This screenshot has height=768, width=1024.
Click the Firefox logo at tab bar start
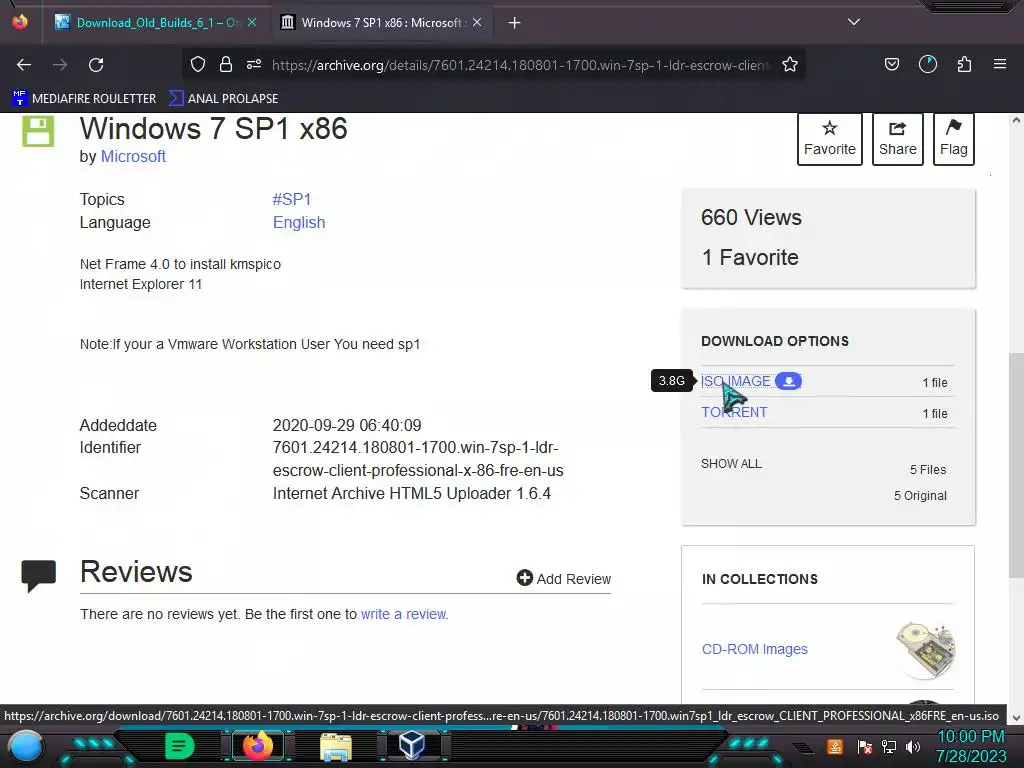point(20,22)
